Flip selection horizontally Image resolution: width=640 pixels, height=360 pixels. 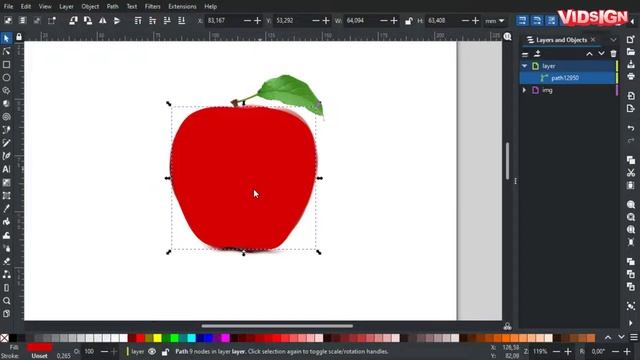tap(102, 20)
